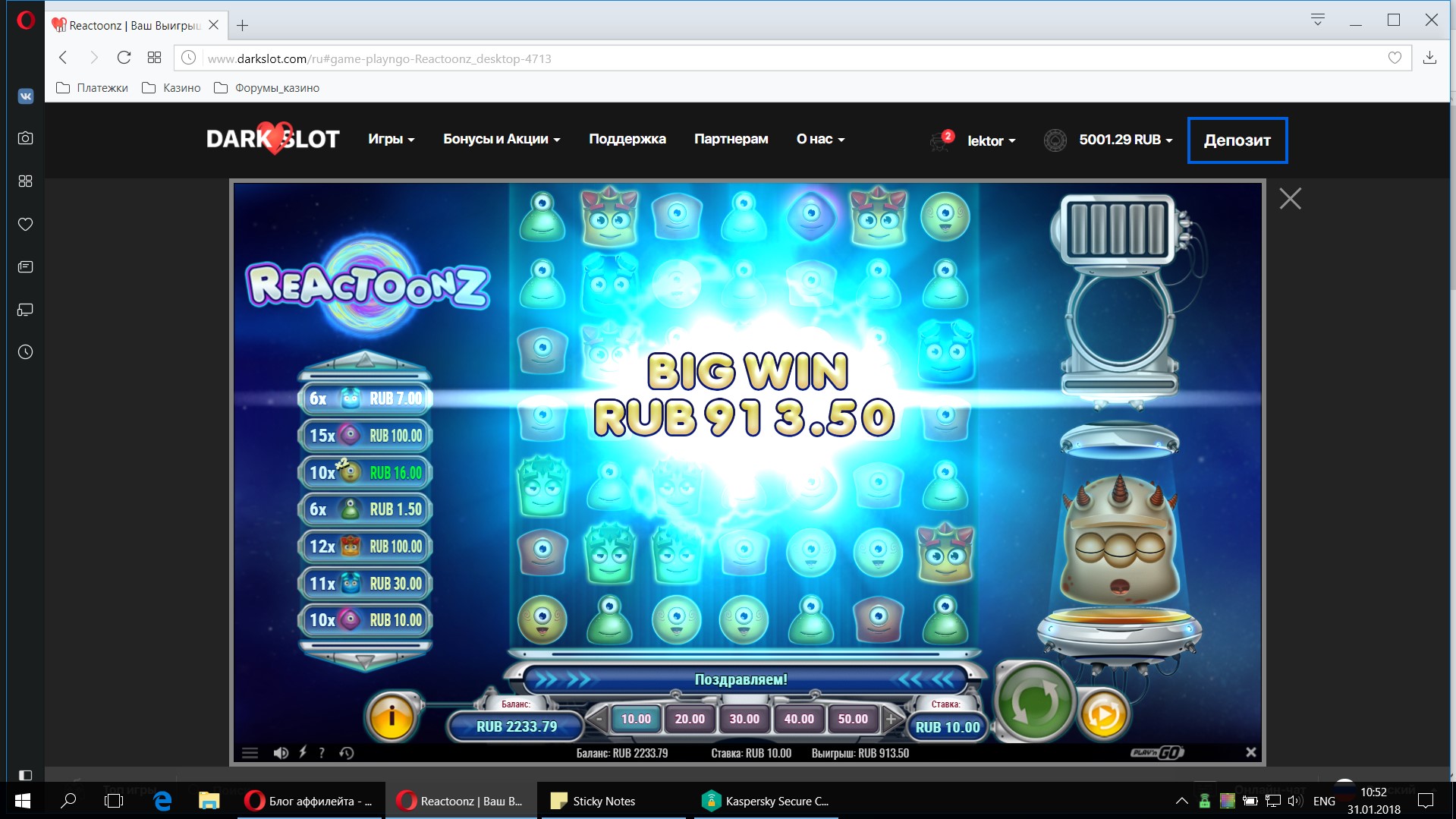1456x819 pixels.
Task: Add page to bookmarks heart in address bar
Action: click(x=1395, y=58)
